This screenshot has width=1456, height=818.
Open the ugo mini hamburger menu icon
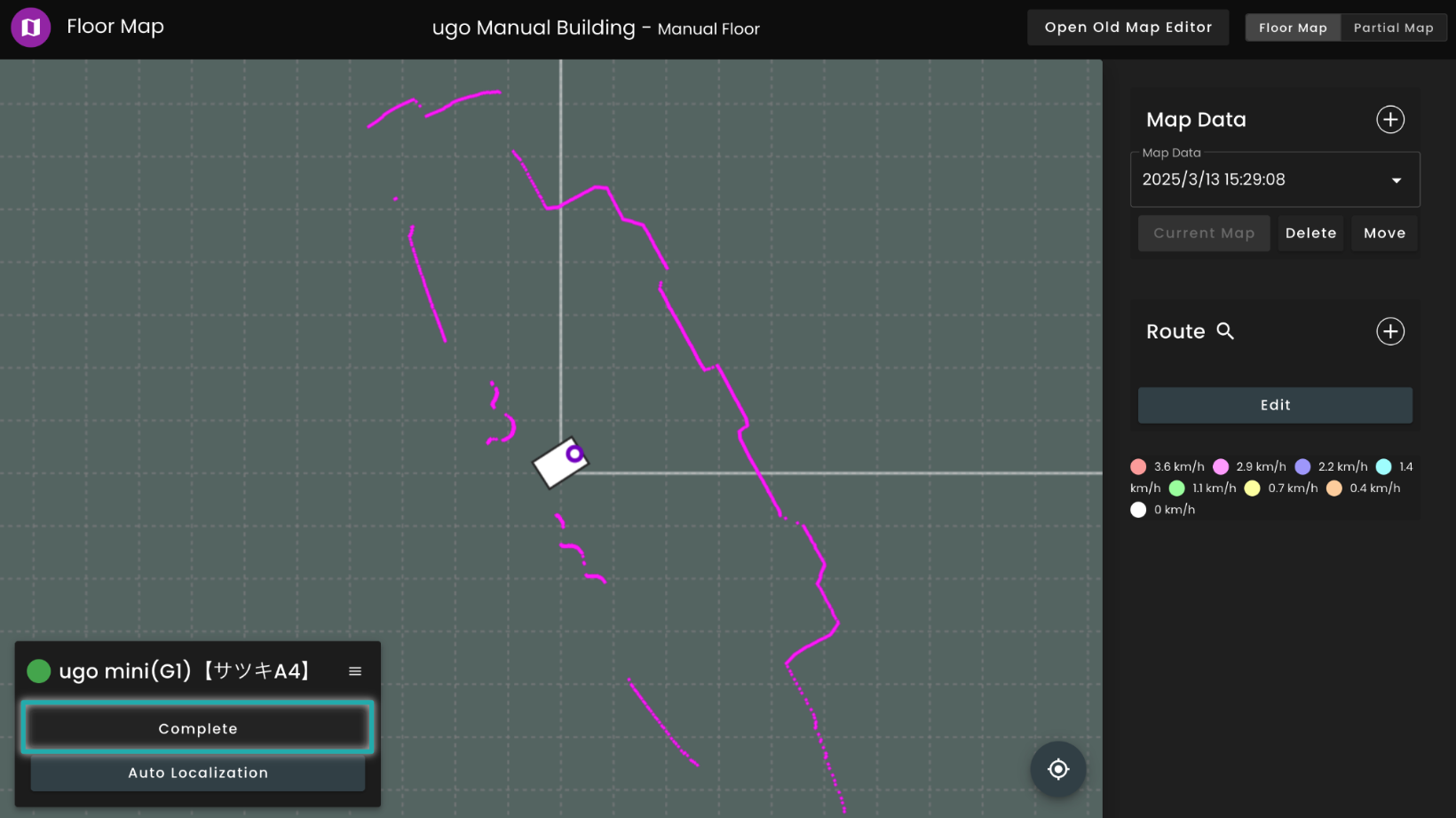click(355, 671)
